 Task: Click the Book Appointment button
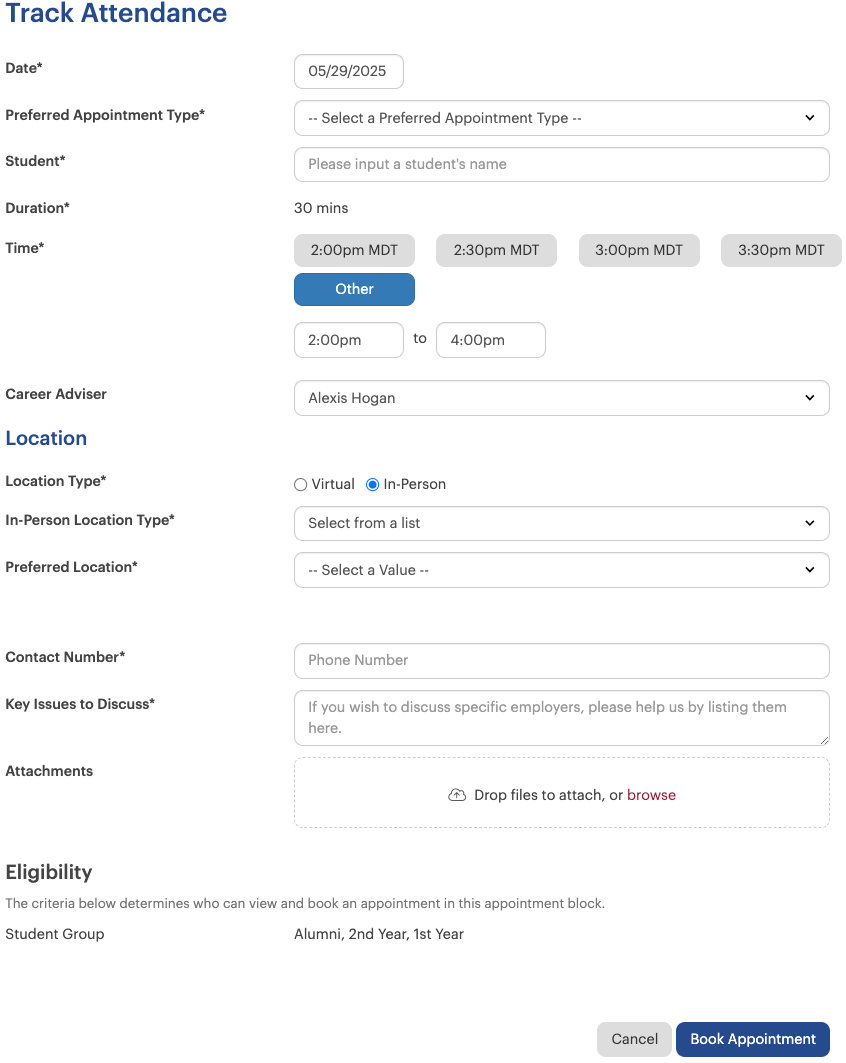click(752, 1039)
